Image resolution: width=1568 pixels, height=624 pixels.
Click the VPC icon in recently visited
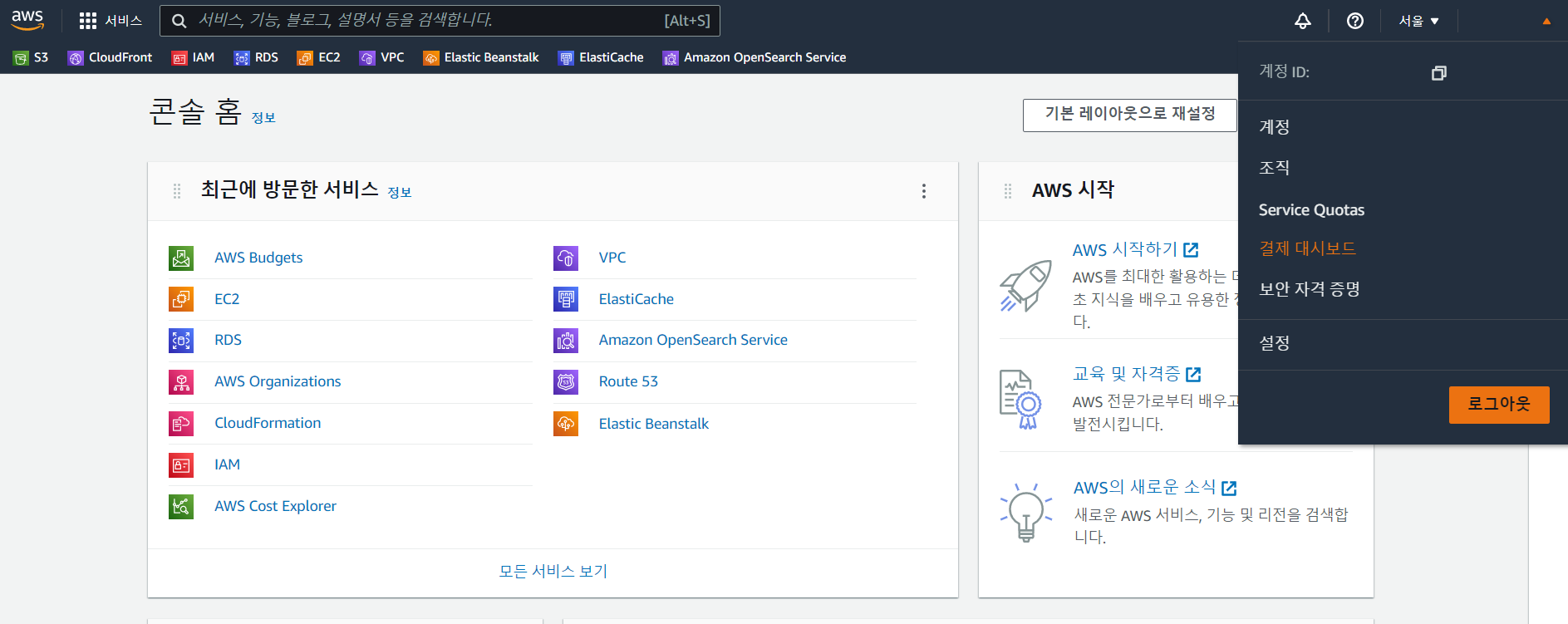pos(566,258)
